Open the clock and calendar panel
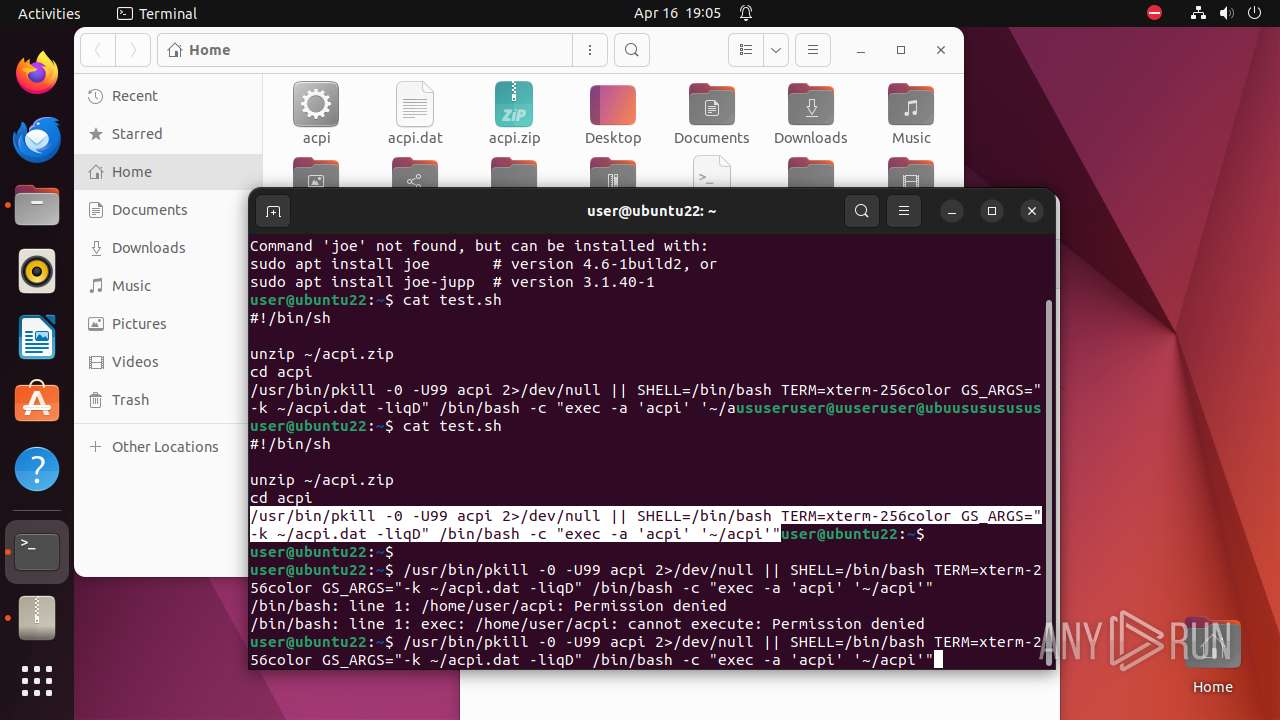 [677, 14]
